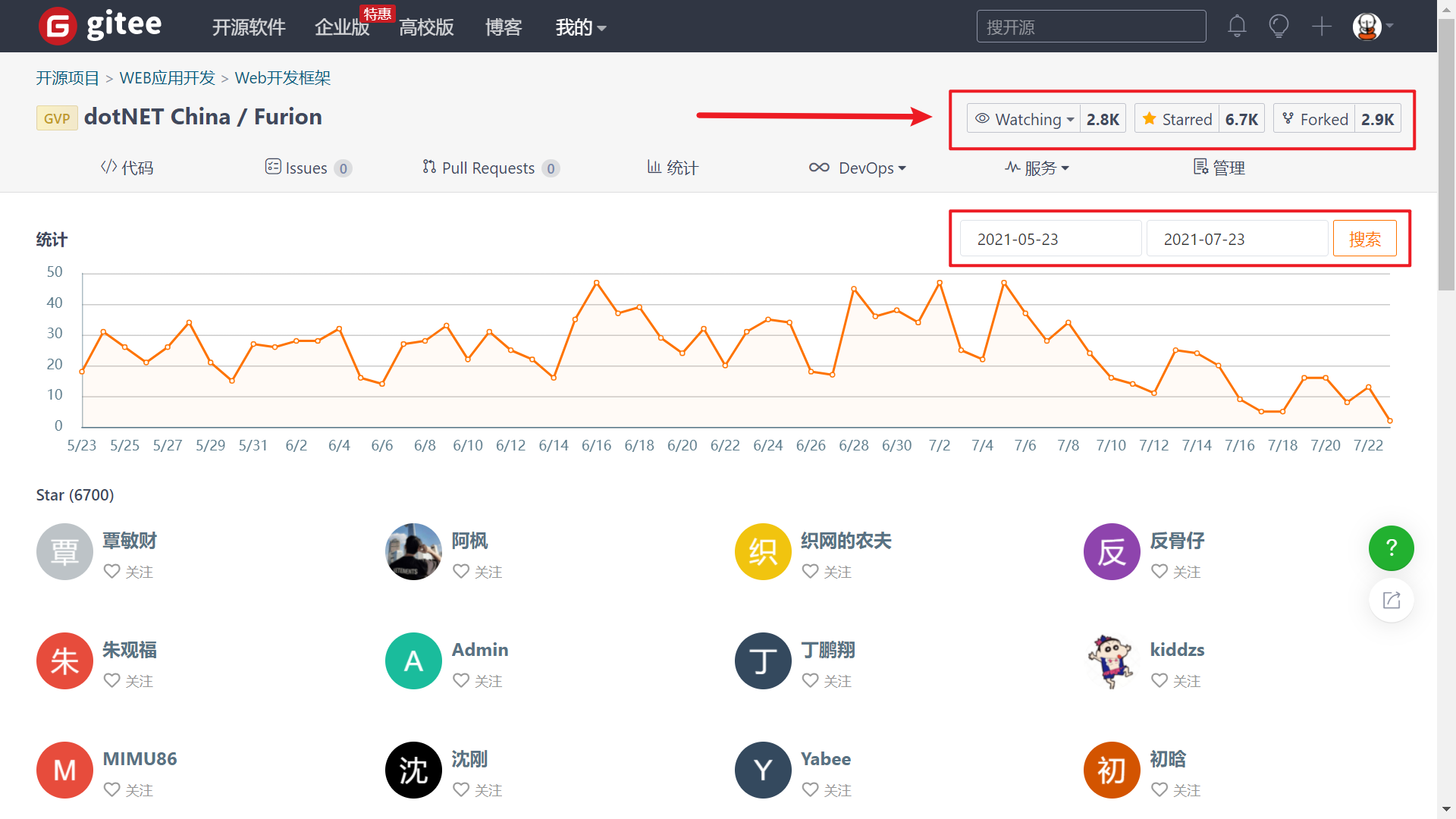Click the 6.7K stars count
This screenshot has height=819, width=1456.
coord(1241,119)
